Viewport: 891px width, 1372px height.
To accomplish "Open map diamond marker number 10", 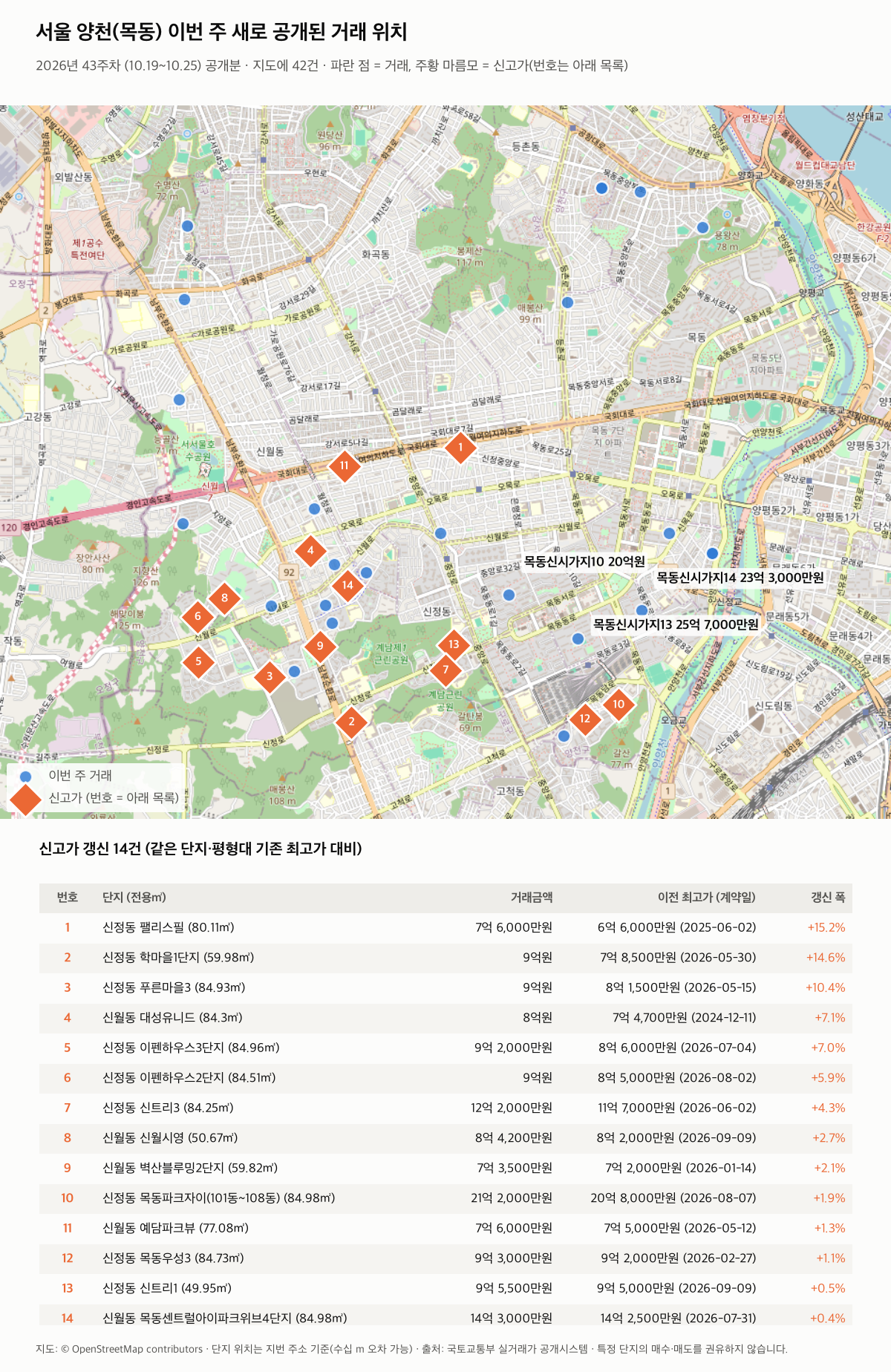I will (x=619, y=704).
